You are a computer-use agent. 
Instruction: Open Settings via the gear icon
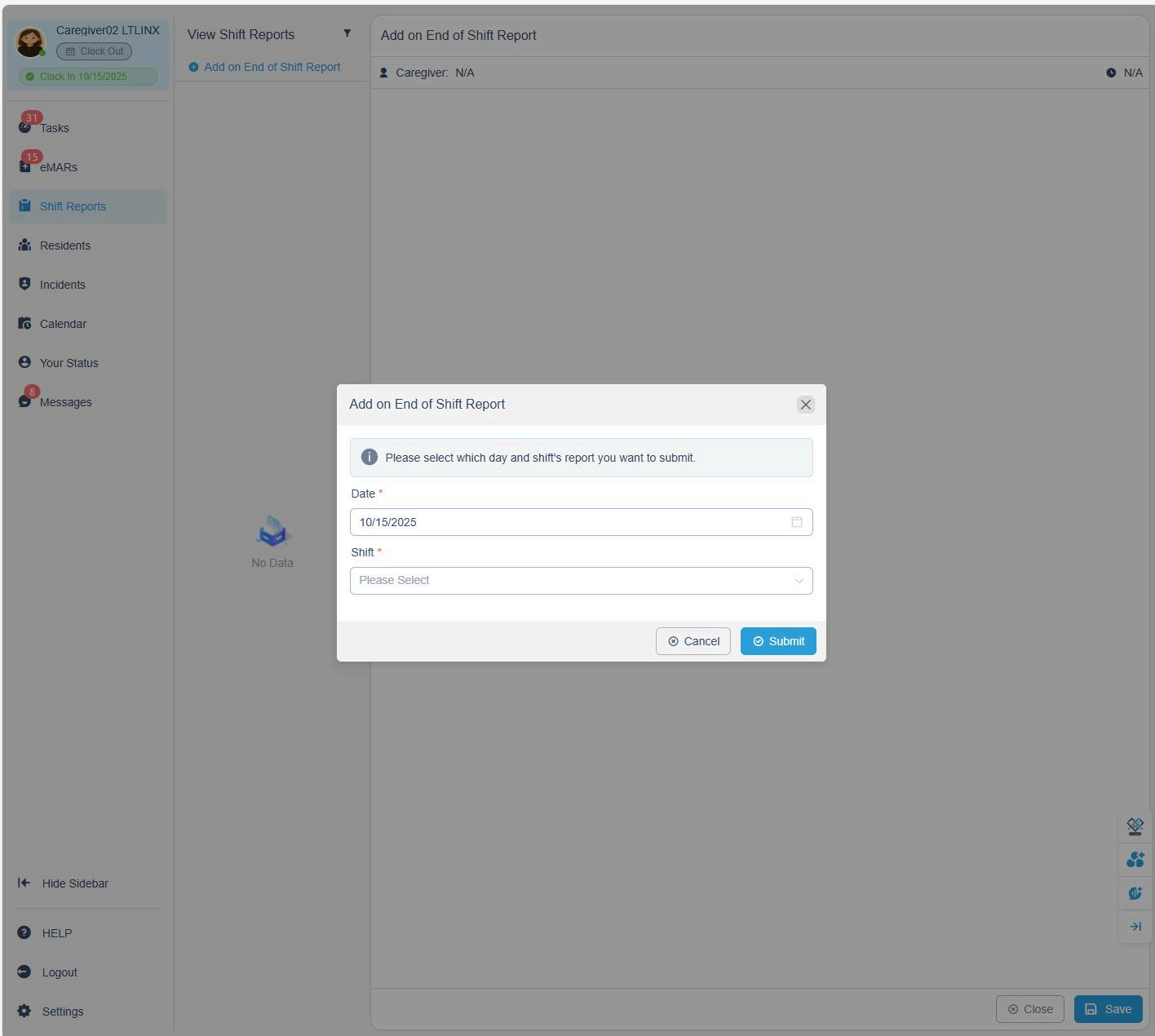(x=24, y=1011)
